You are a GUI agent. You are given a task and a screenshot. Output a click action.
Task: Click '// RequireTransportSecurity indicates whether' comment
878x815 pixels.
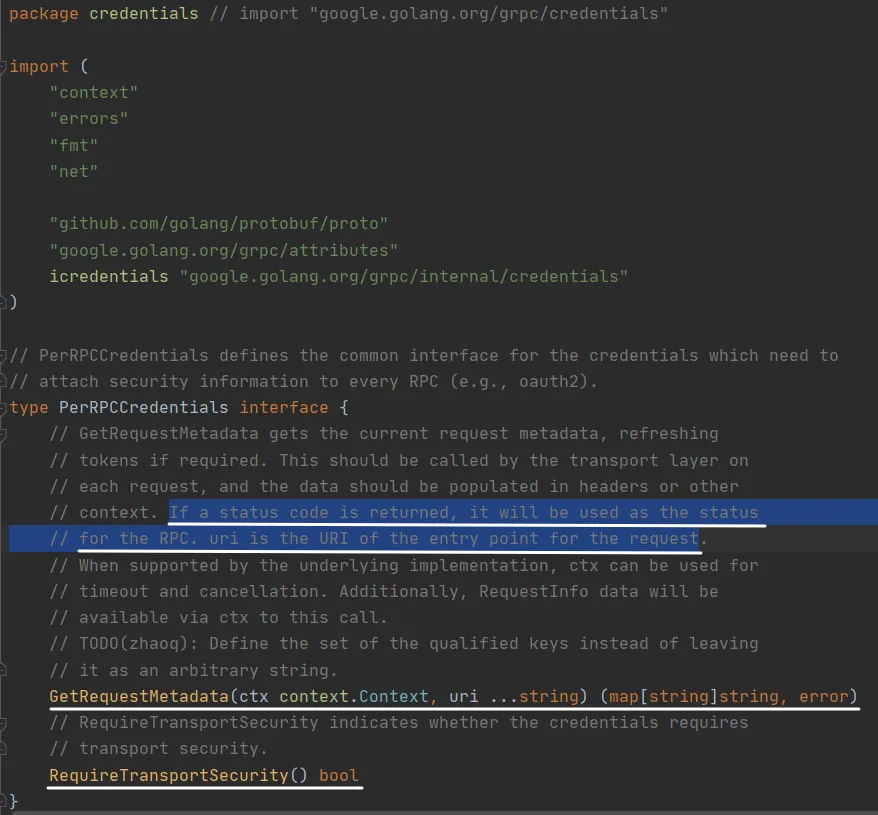399,723
